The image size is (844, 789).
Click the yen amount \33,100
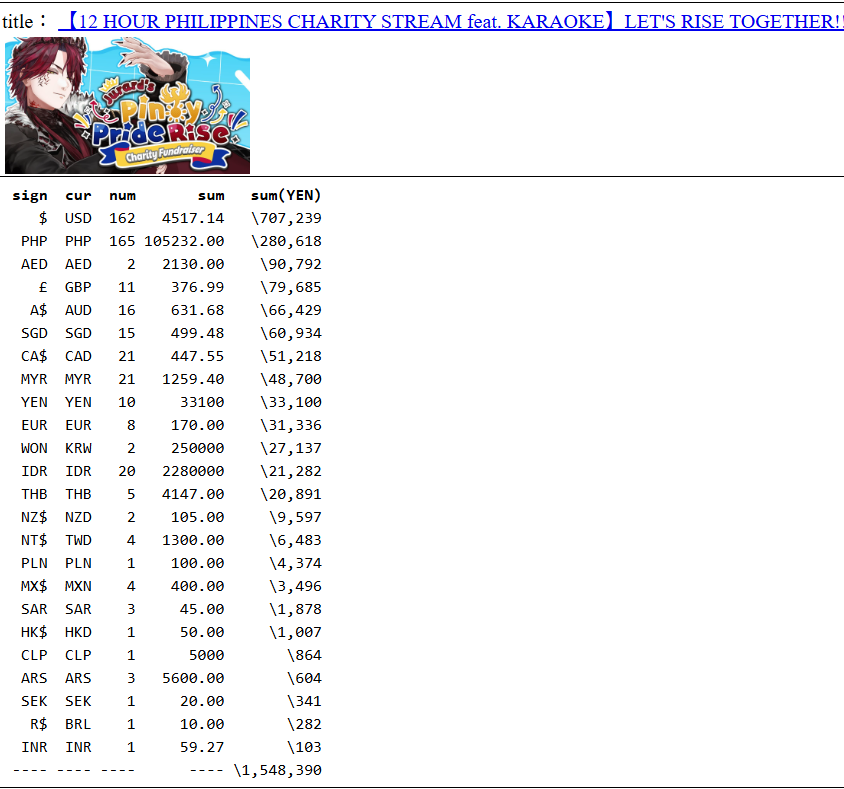pos(291,402)
